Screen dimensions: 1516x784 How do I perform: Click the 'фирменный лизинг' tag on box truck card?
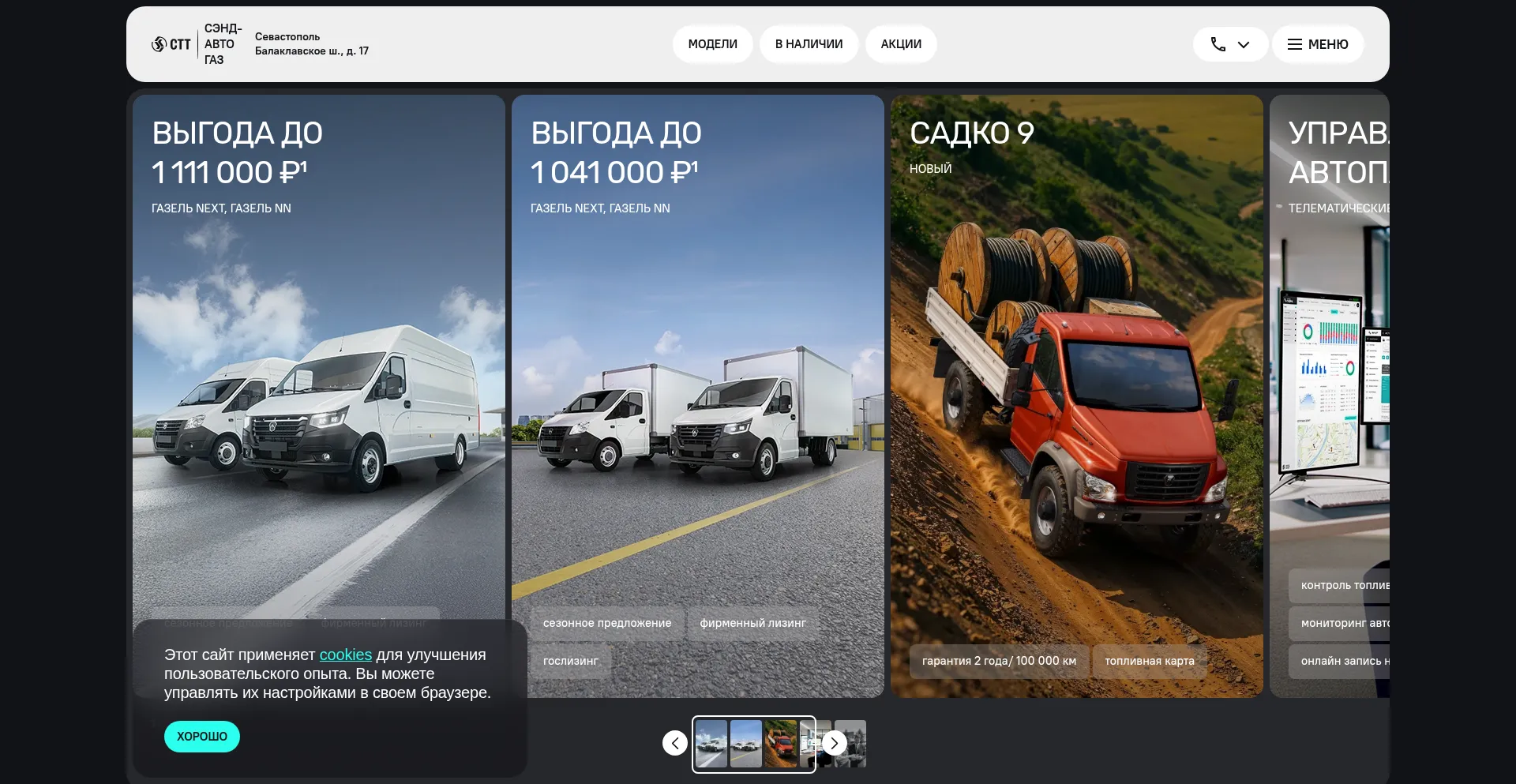click(752, 623)
